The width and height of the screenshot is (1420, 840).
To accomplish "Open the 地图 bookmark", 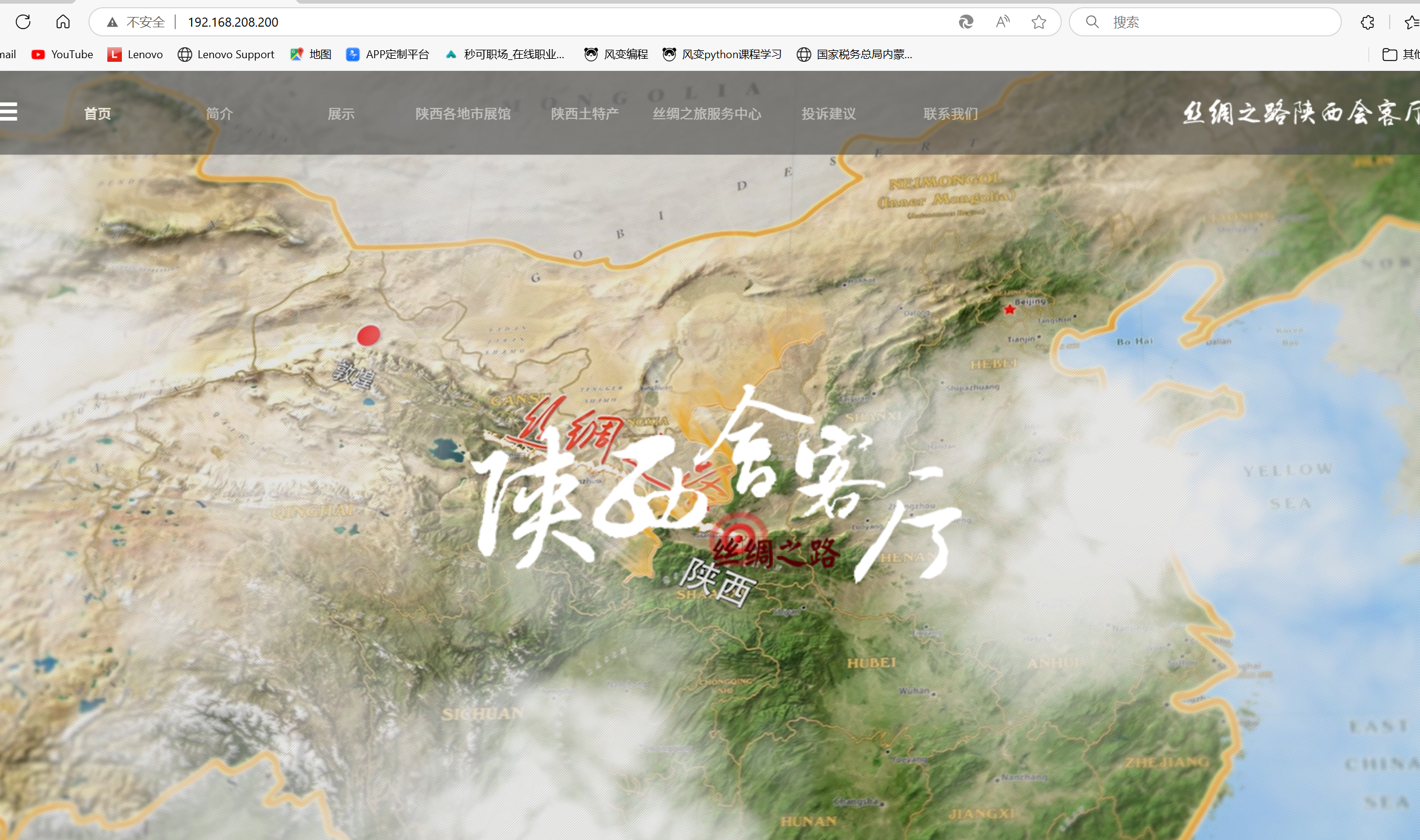I will (311, 55).
